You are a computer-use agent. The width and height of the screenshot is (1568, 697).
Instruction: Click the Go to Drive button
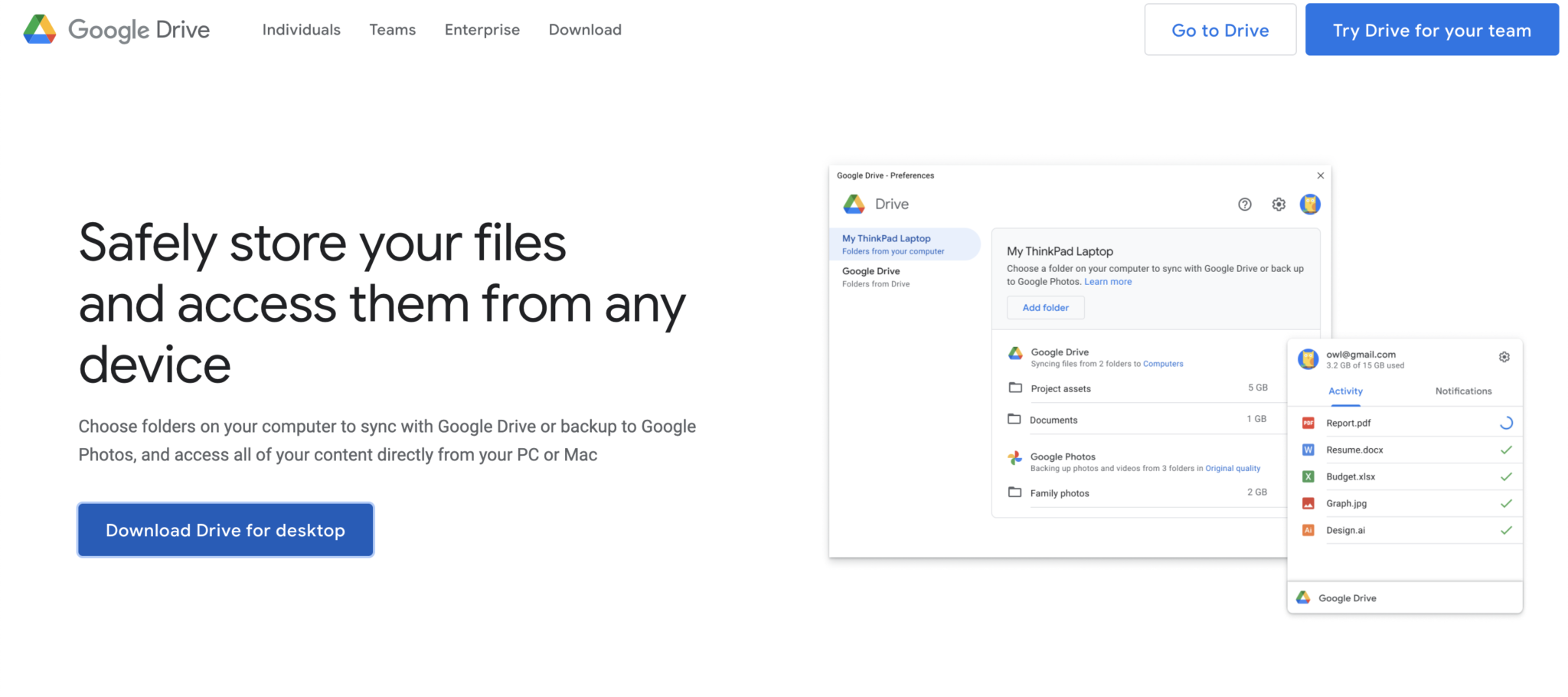point(1220,30)
